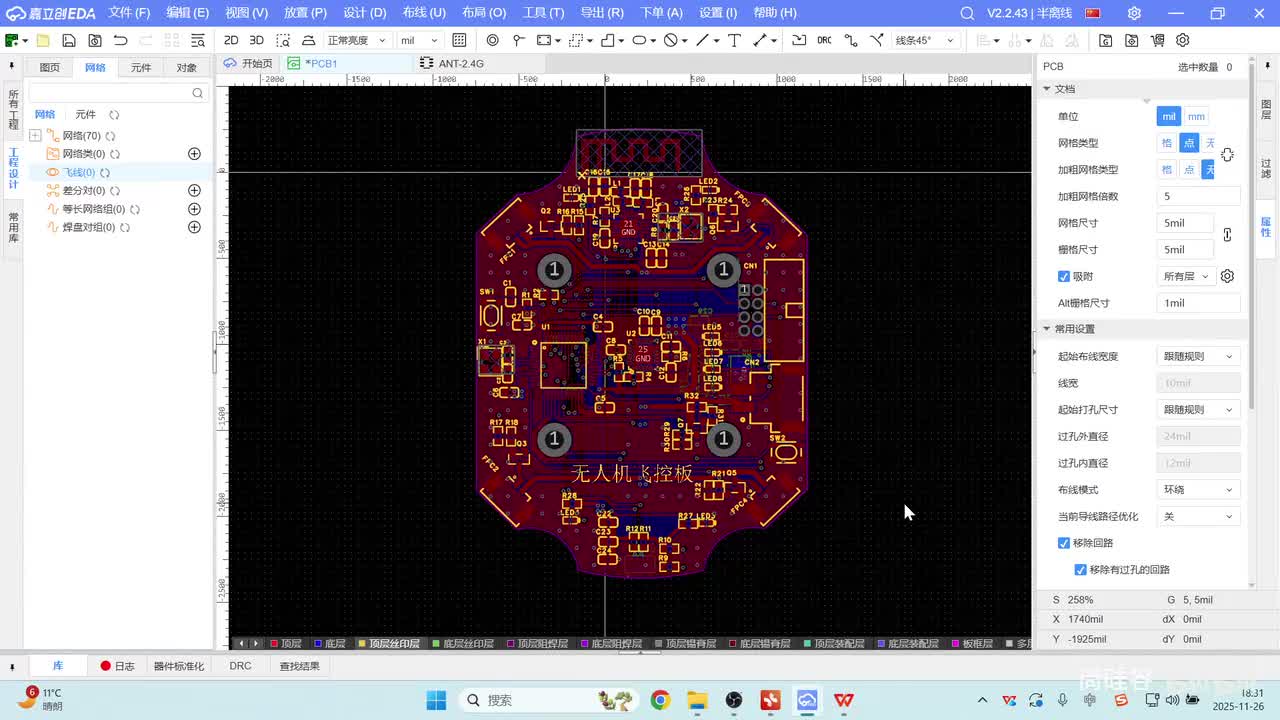
Task: Switch to 2D view
Action: pos(231,40)
